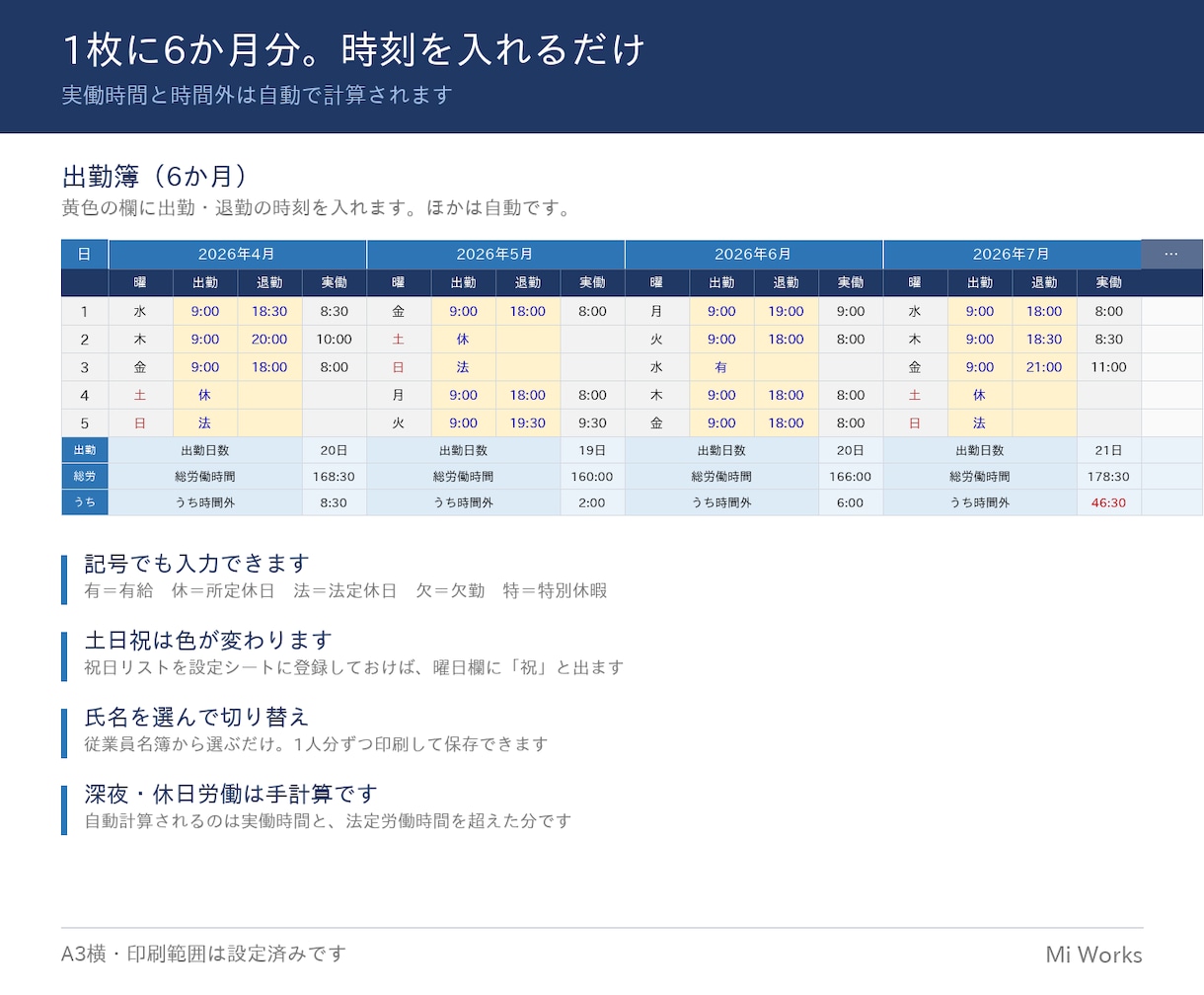Select July's 11:00 actual hours cell

point(1109,367)
